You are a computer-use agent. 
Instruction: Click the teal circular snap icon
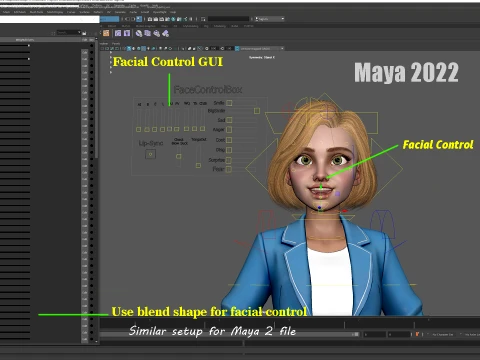pyautogui.click(x=173, y=19)
